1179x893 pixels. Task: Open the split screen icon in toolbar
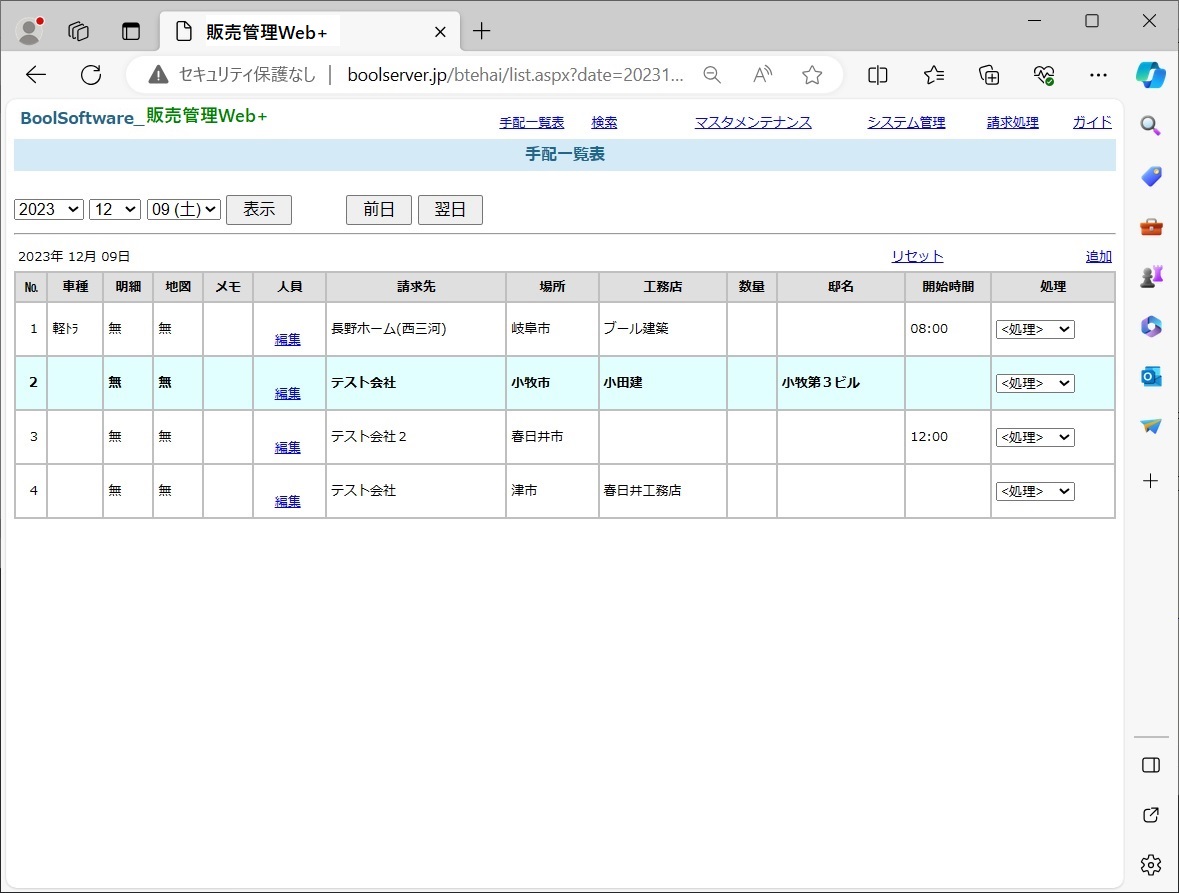pyautogui.click(x=878, y=75)
